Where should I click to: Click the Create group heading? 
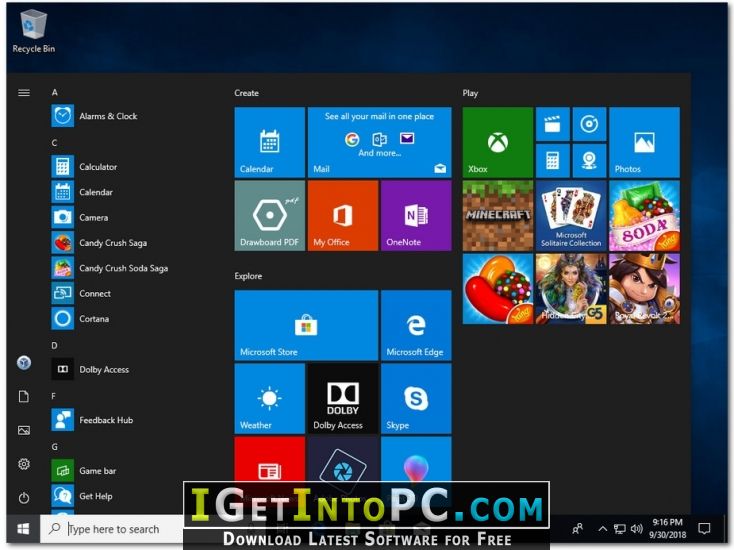pyautogui.click(x=246, y=93)
